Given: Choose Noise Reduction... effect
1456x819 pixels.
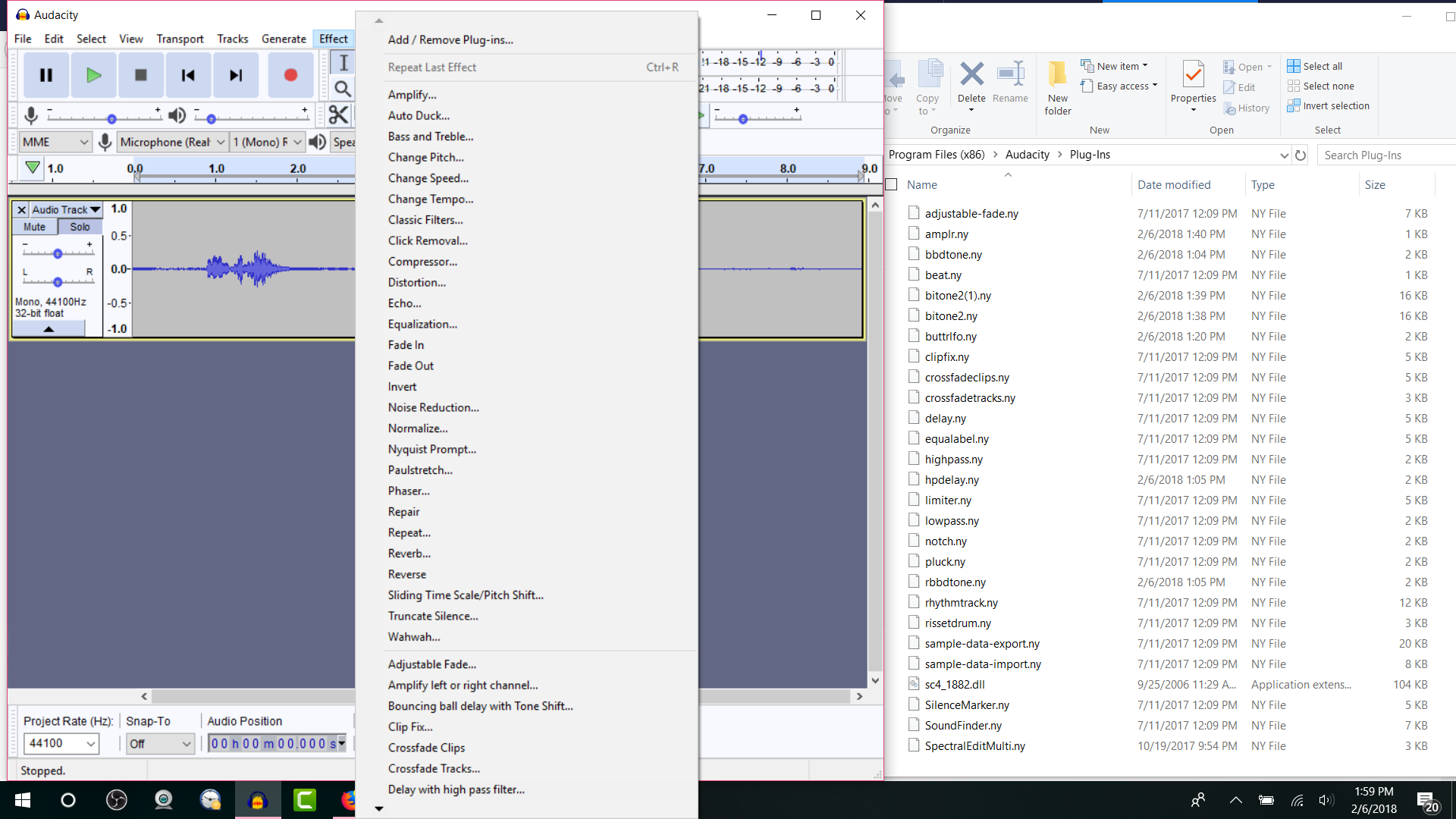Looking at the screenshot, I should (433, 408).
